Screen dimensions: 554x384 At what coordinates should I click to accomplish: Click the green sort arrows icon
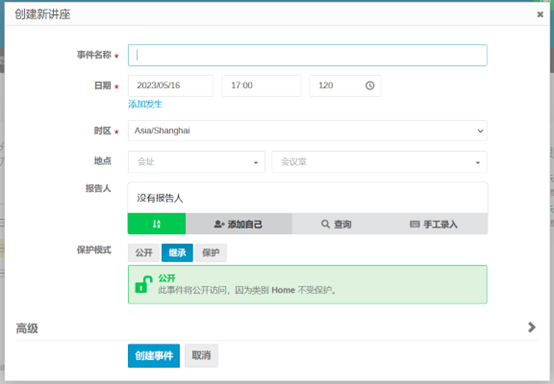click(157, 224)
